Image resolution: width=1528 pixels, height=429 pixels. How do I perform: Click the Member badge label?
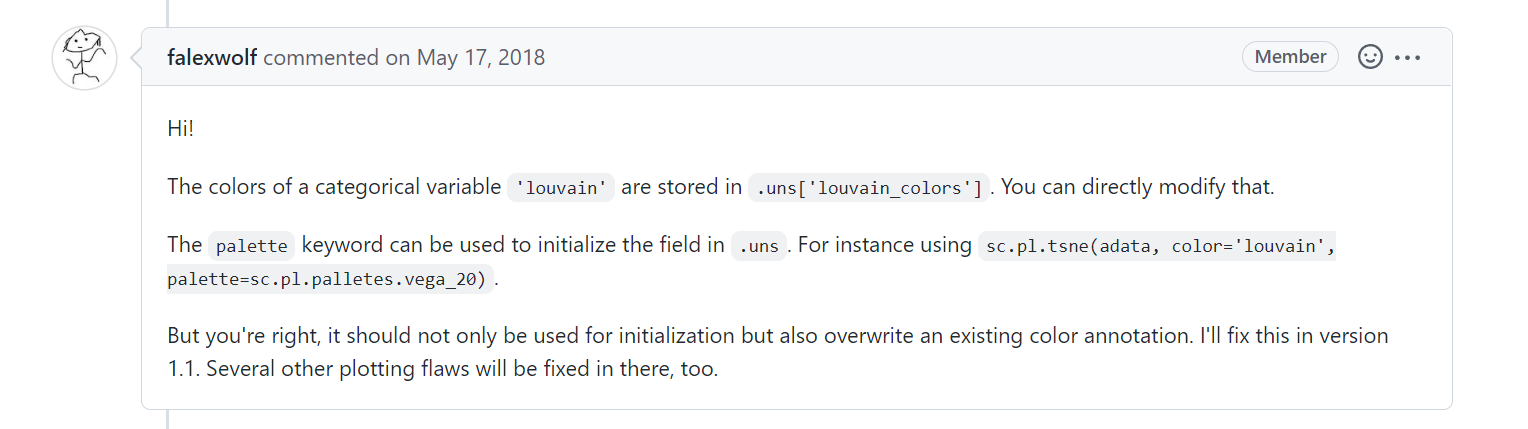tap(1290, 57)
